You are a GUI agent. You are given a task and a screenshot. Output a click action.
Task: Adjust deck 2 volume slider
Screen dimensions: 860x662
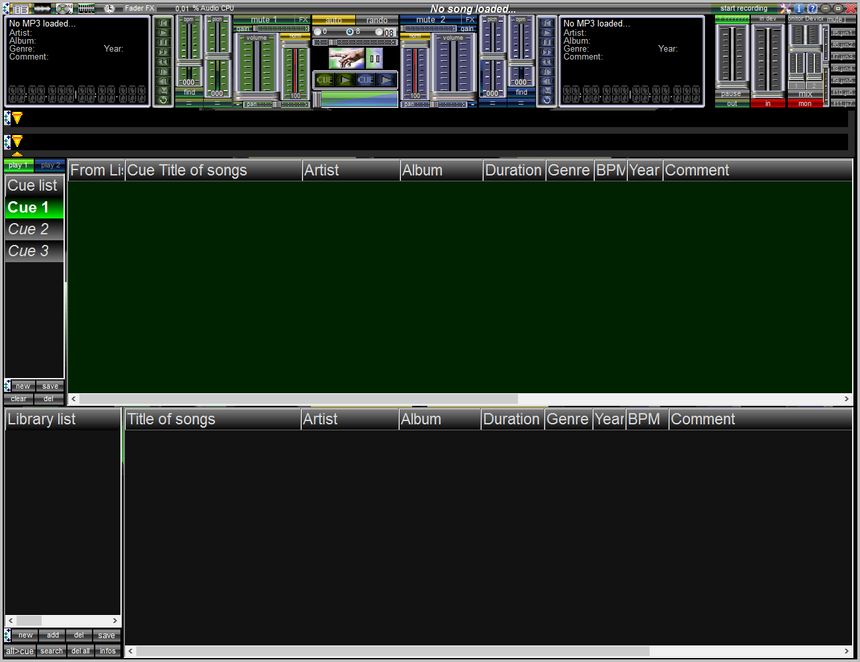click(x=453, y=66)
